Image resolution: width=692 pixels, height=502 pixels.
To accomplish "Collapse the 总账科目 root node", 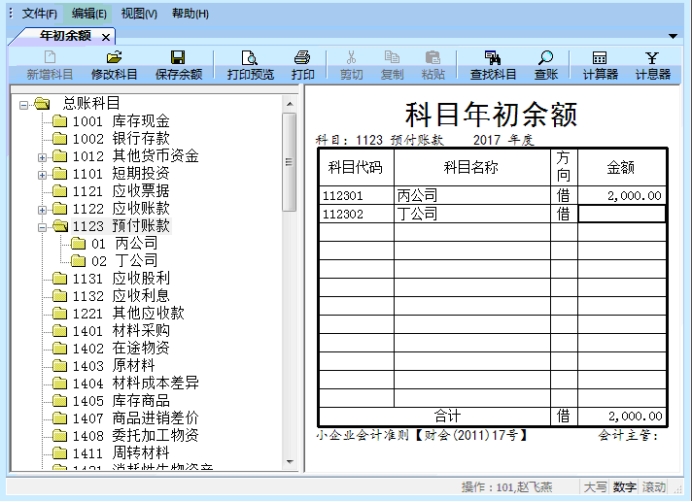I will (23, 105).
